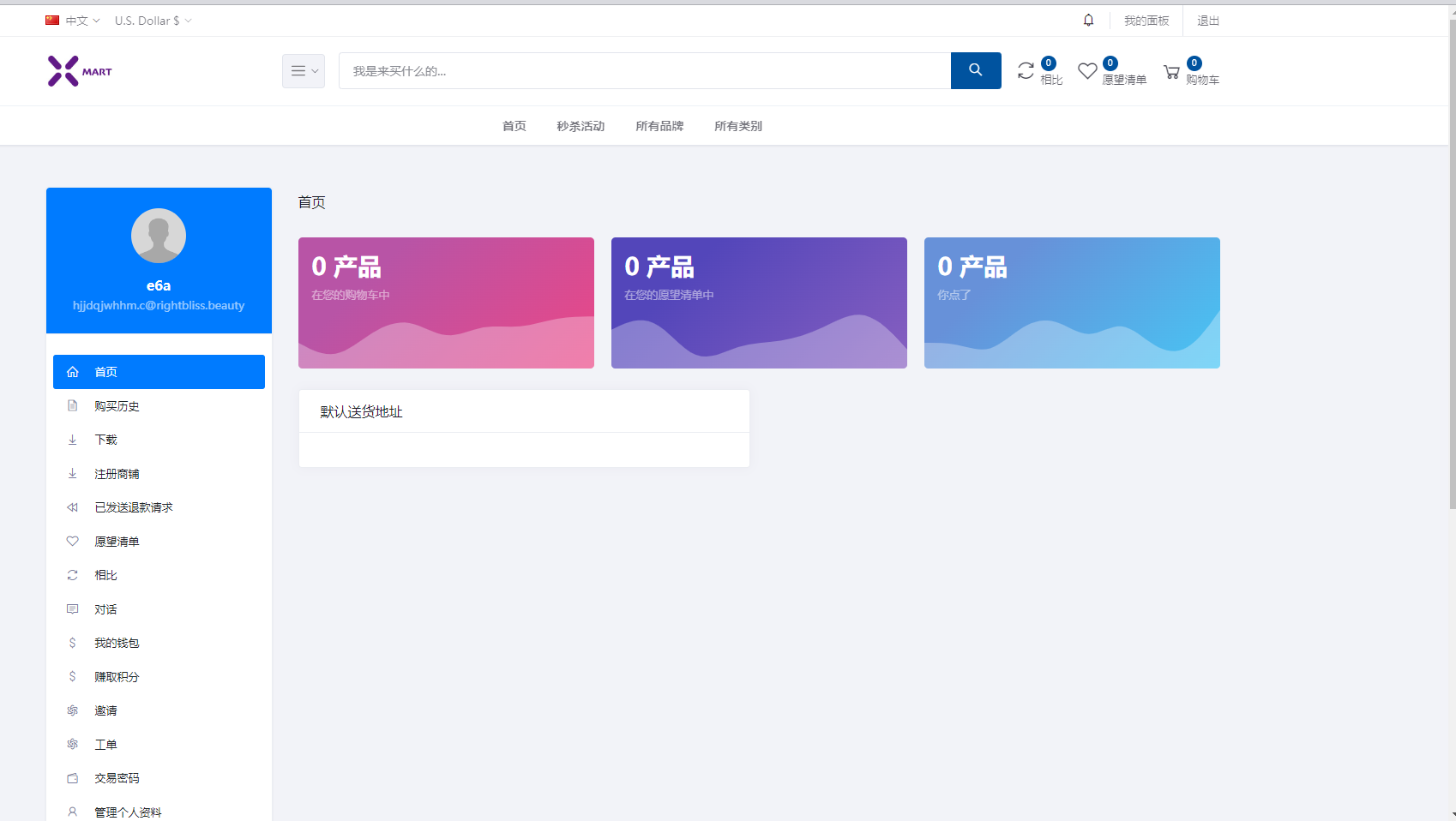Open the hamburger category menu dropdown
This screenshot has width=1456, height=821.
click(x=304, y=71)
